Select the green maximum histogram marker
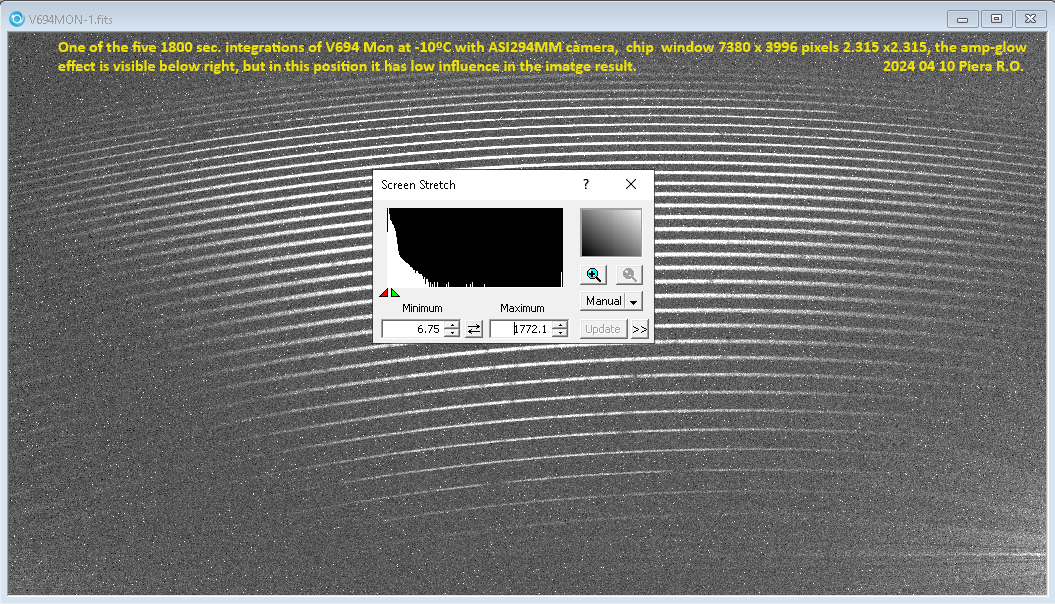This screenshot has height=604, width=1055. point(395,293)
